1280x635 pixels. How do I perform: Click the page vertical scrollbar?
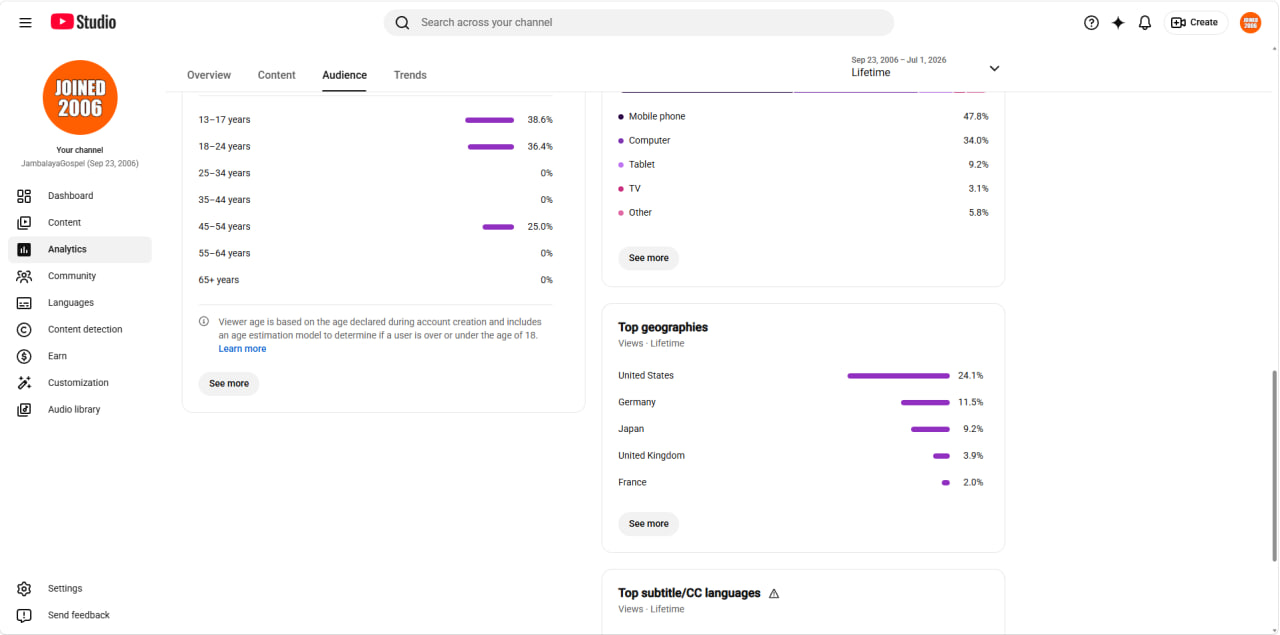click(1274, 465)
